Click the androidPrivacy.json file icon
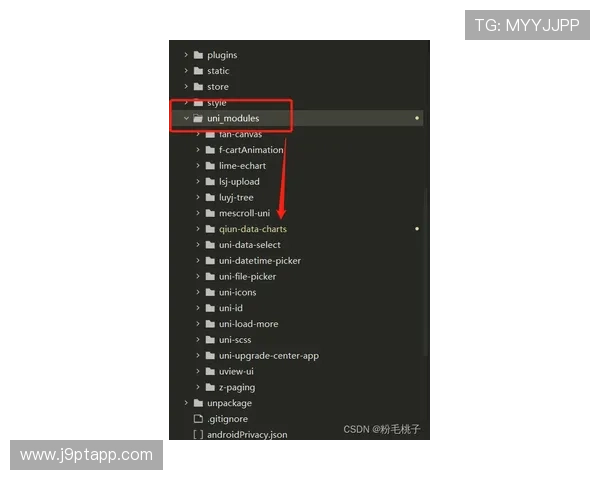The height and width of the screenshot is (480, 600). click(x=198, y=435)
